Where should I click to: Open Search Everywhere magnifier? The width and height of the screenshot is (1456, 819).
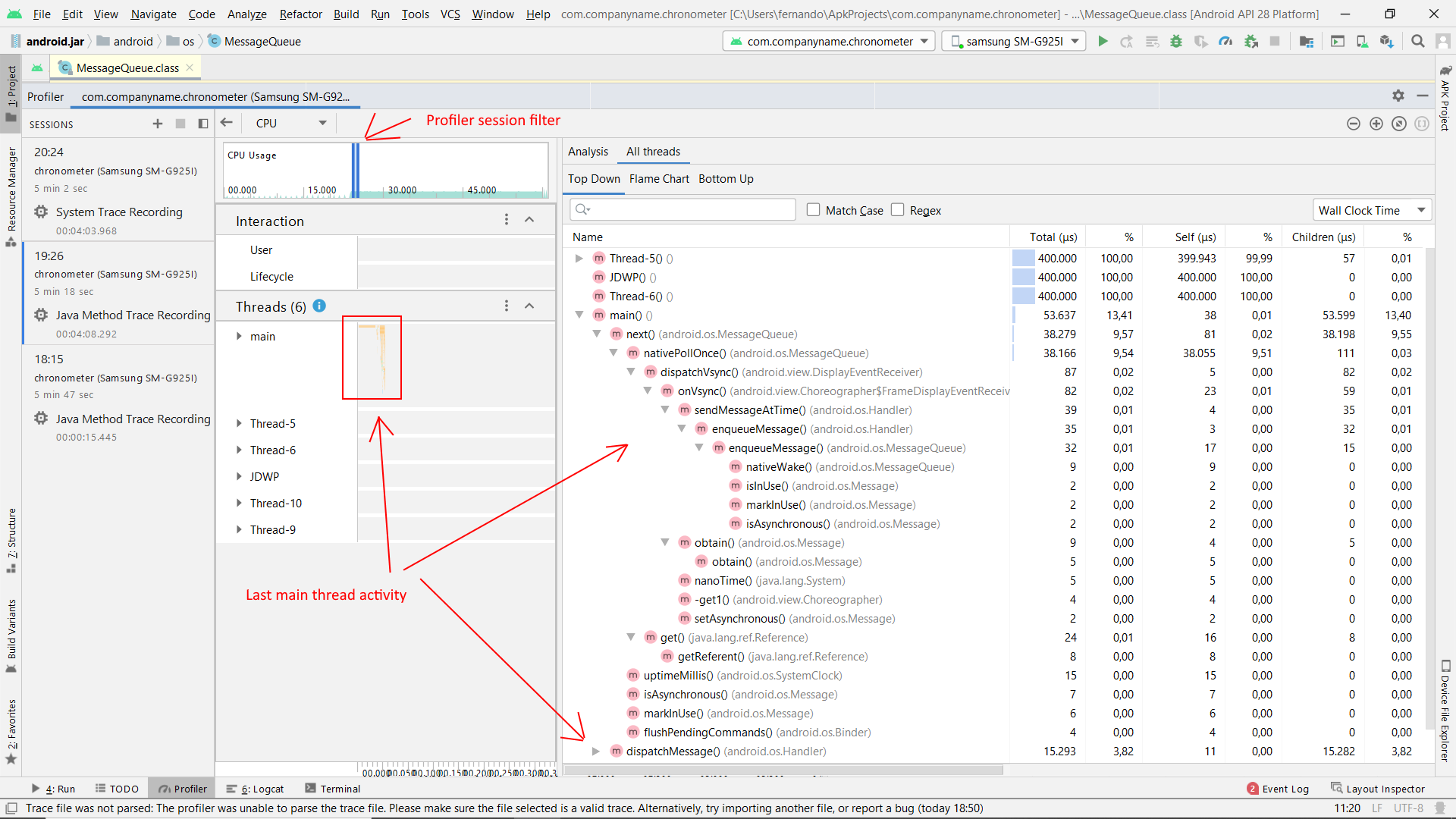click(1417, 41)
